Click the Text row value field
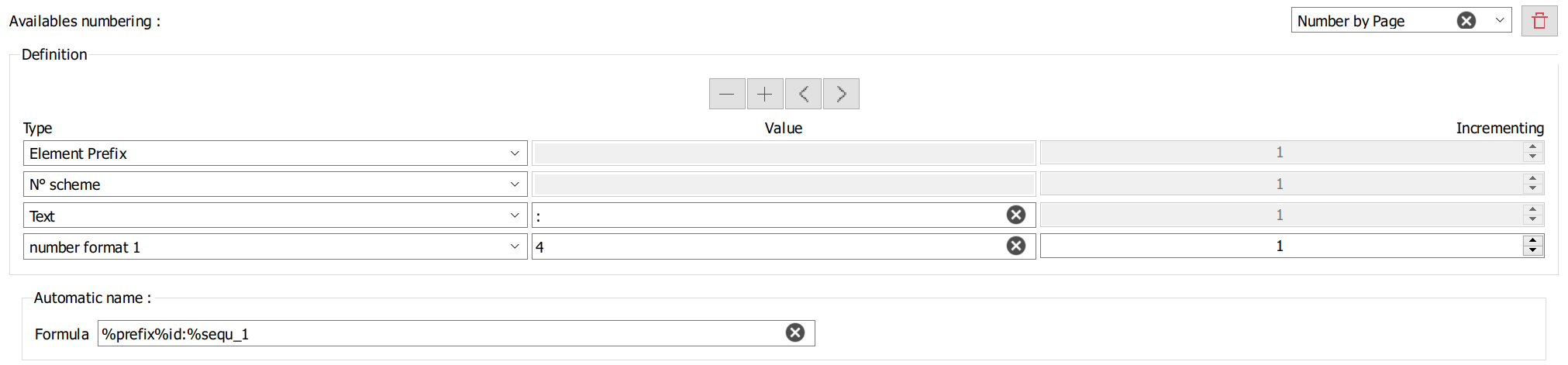 (767, 215)
